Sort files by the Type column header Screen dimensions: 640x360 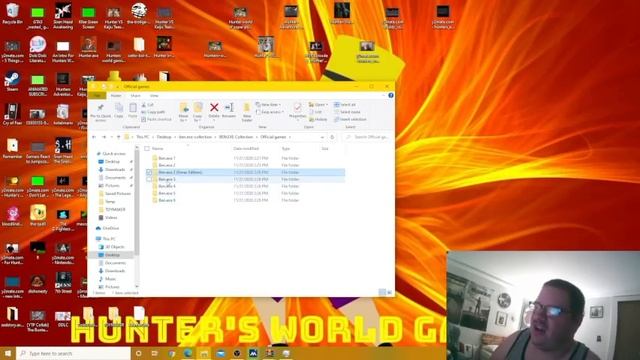286,149
